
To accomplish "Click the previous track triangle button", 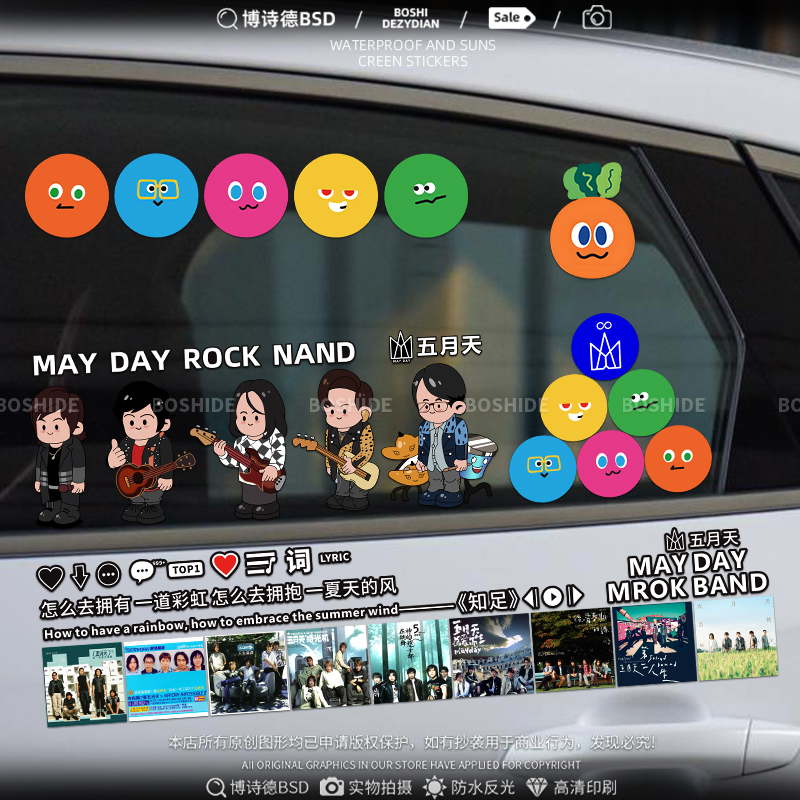I will [531, 597].
